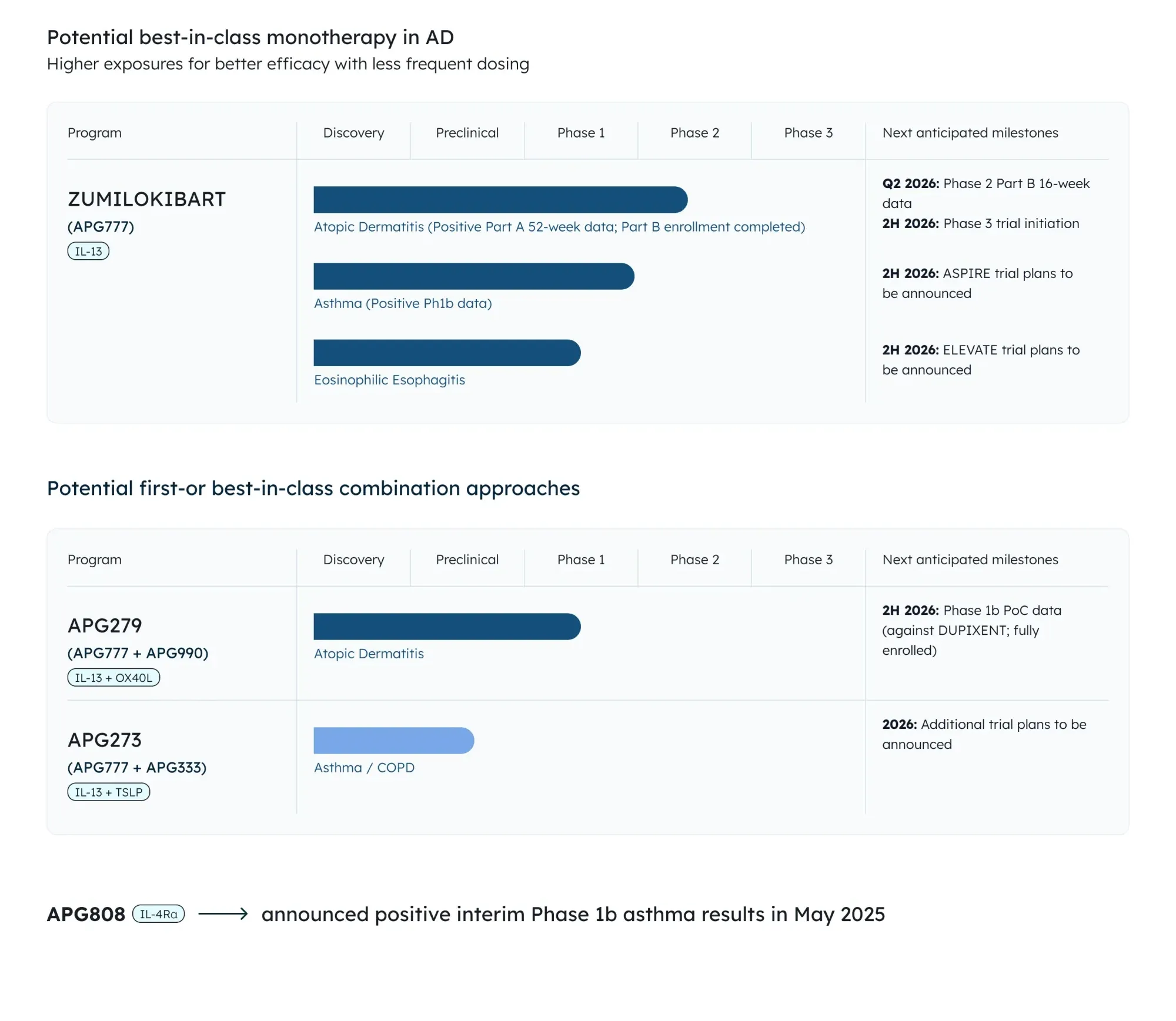Click the IL-13 + OX40L tag

coord(113,678)
